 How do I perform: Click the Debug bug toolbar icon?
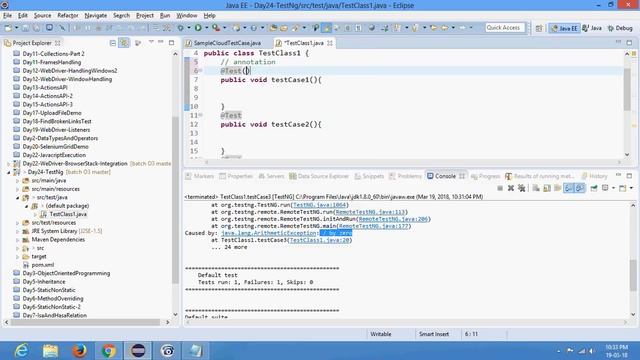point(180,28)
